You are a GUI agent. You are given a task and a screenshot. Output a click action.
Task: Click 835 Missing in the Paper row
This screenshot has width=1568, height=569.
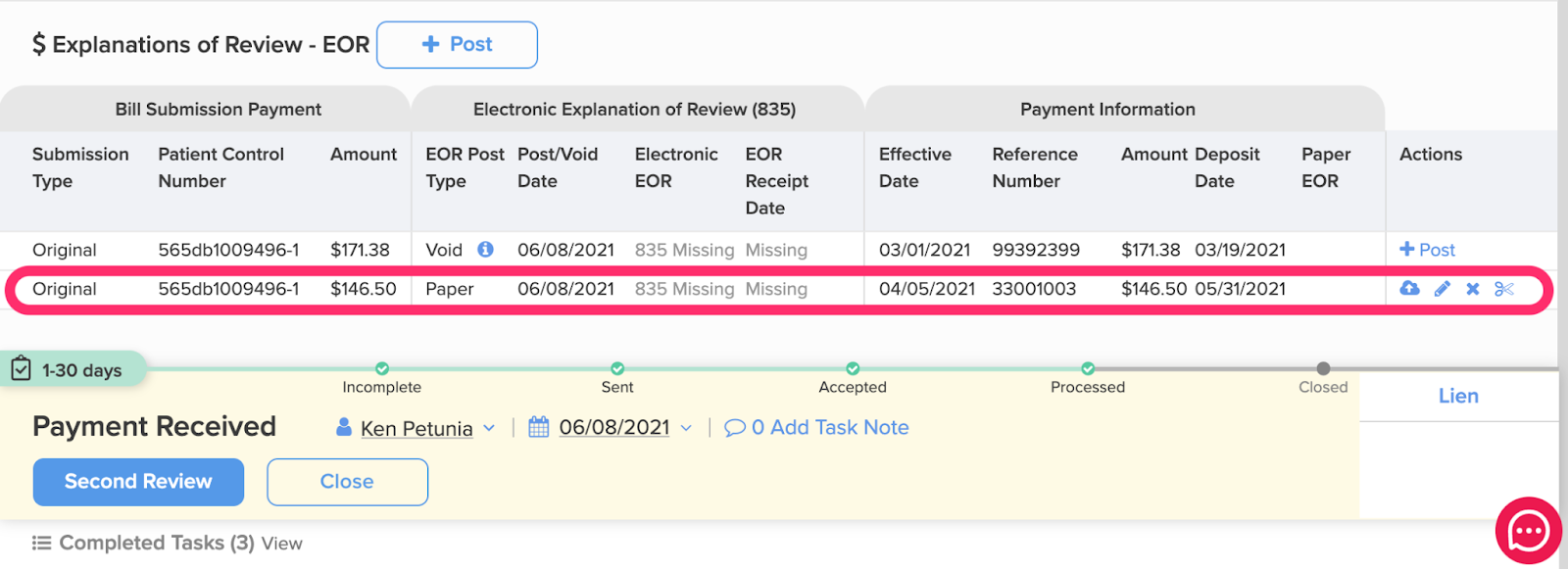pyautogui.click(x=684, y=289)
